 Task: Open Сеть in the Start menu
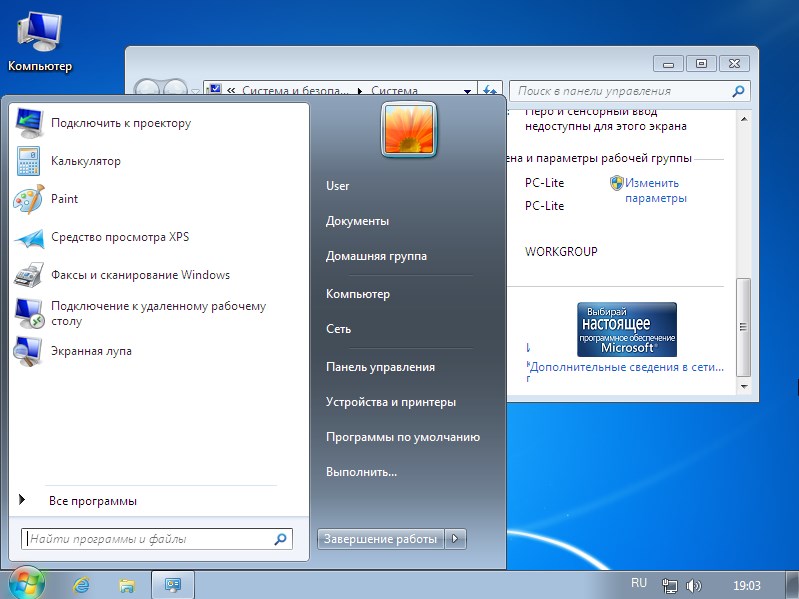tap(338, 329)
